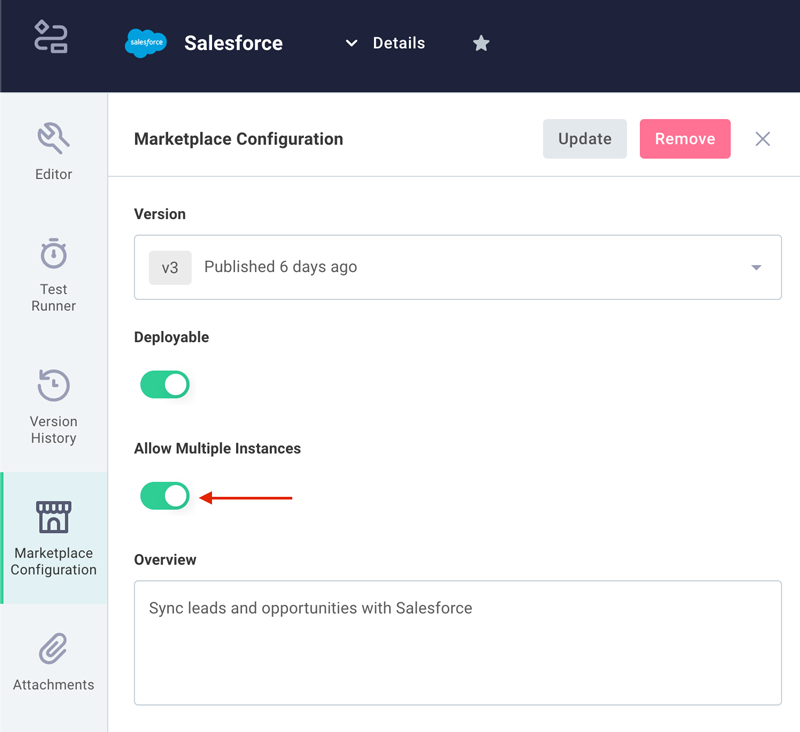Close the Marketplace Configuration panel
The image size is (800, 732).
(x=762, y=139)
